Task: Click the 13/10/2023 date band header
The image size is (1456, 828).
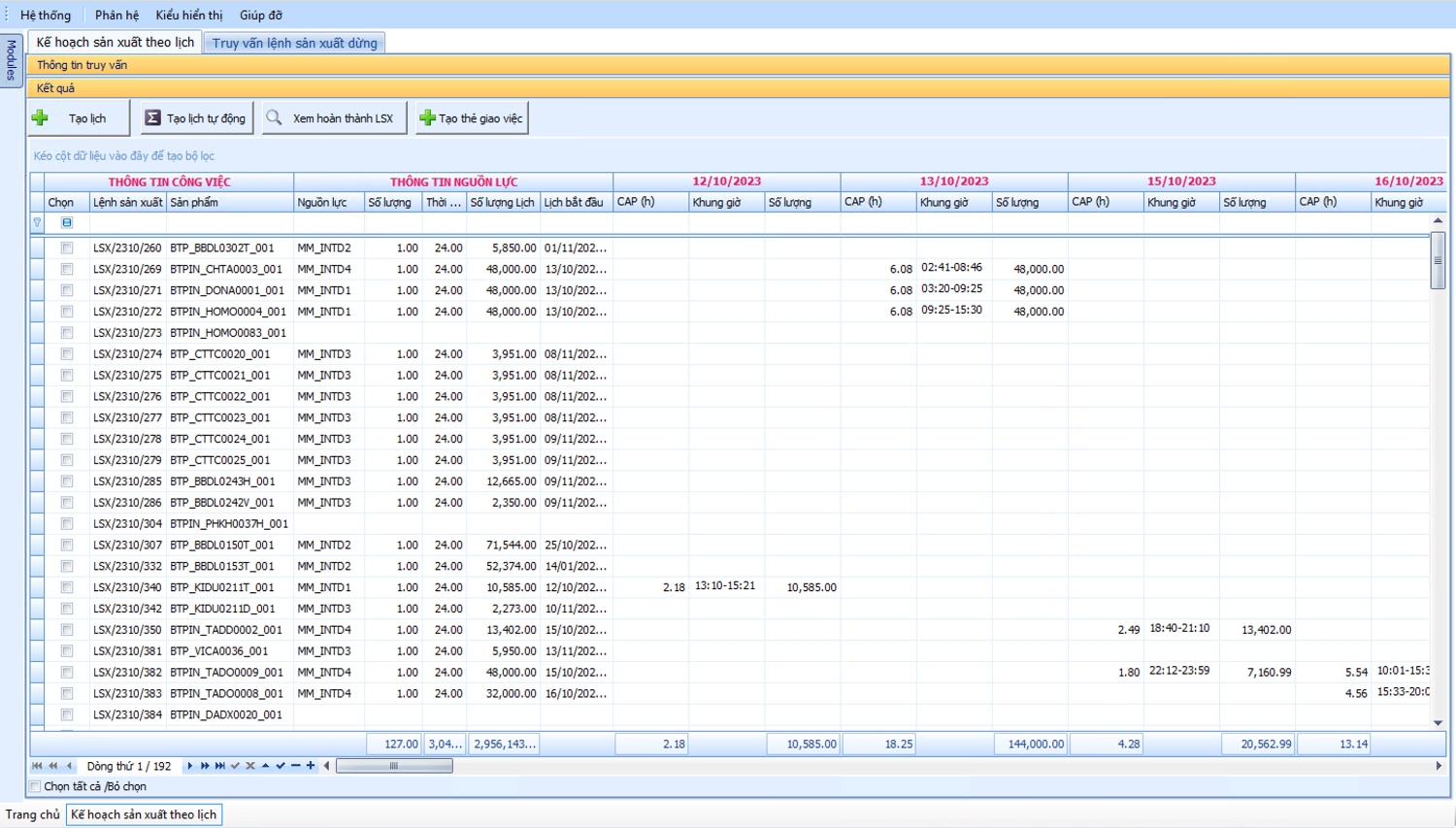Action: click(x=954, y=182)
